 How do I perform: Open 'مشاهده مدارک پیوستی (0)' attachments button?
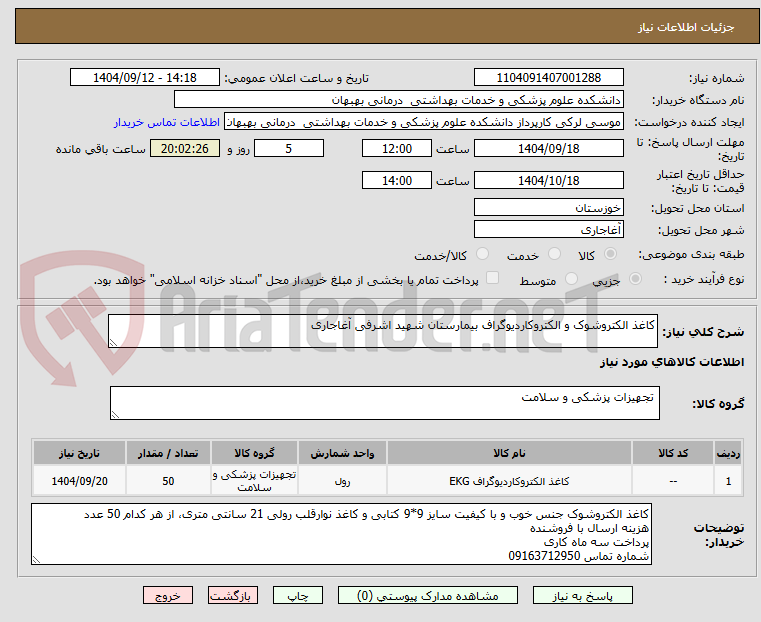(428, 595)
